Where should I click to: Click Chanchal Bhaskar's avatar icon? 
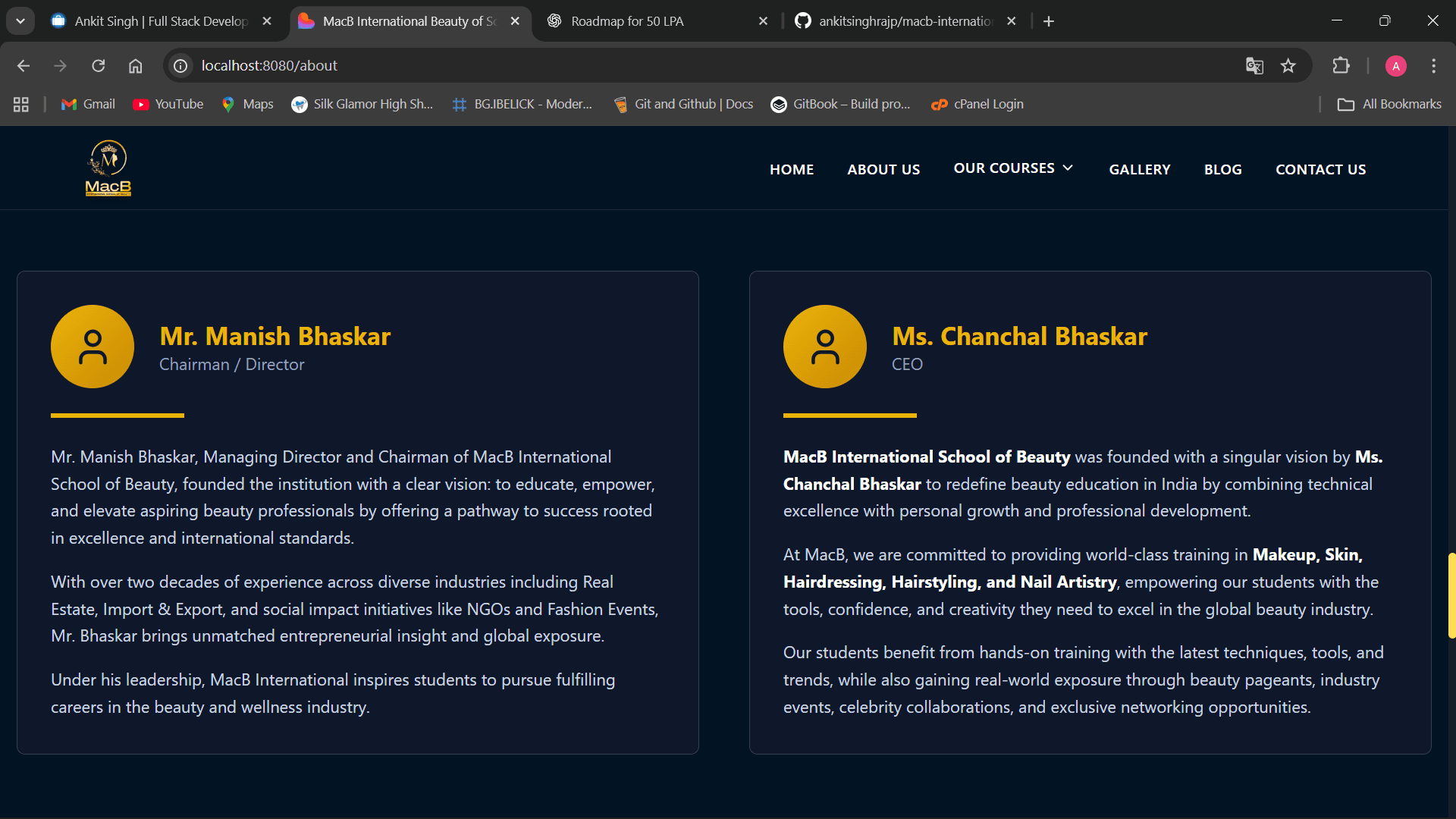coord(824,347)
